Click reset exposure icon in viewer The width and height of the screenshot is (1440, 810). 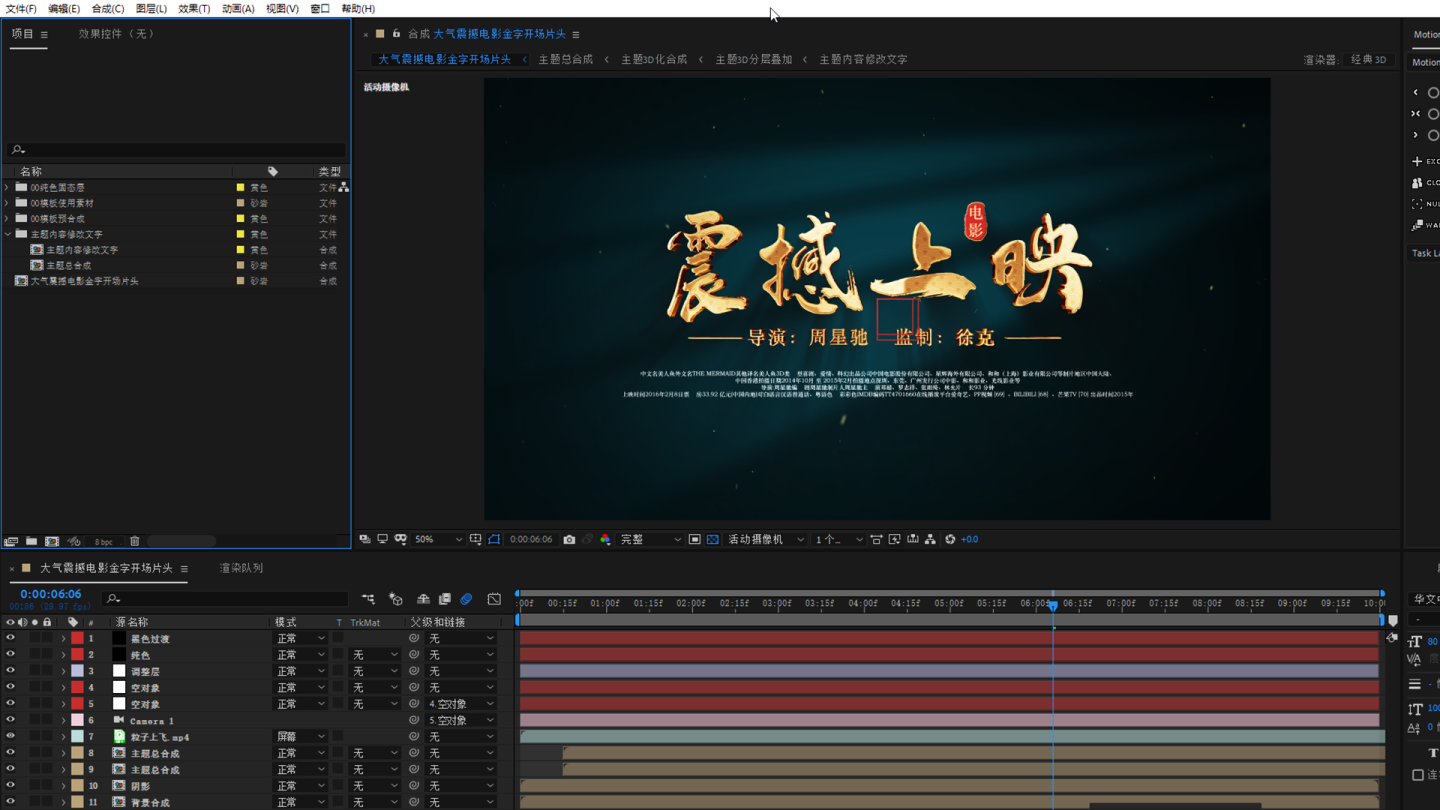[950, 539]
